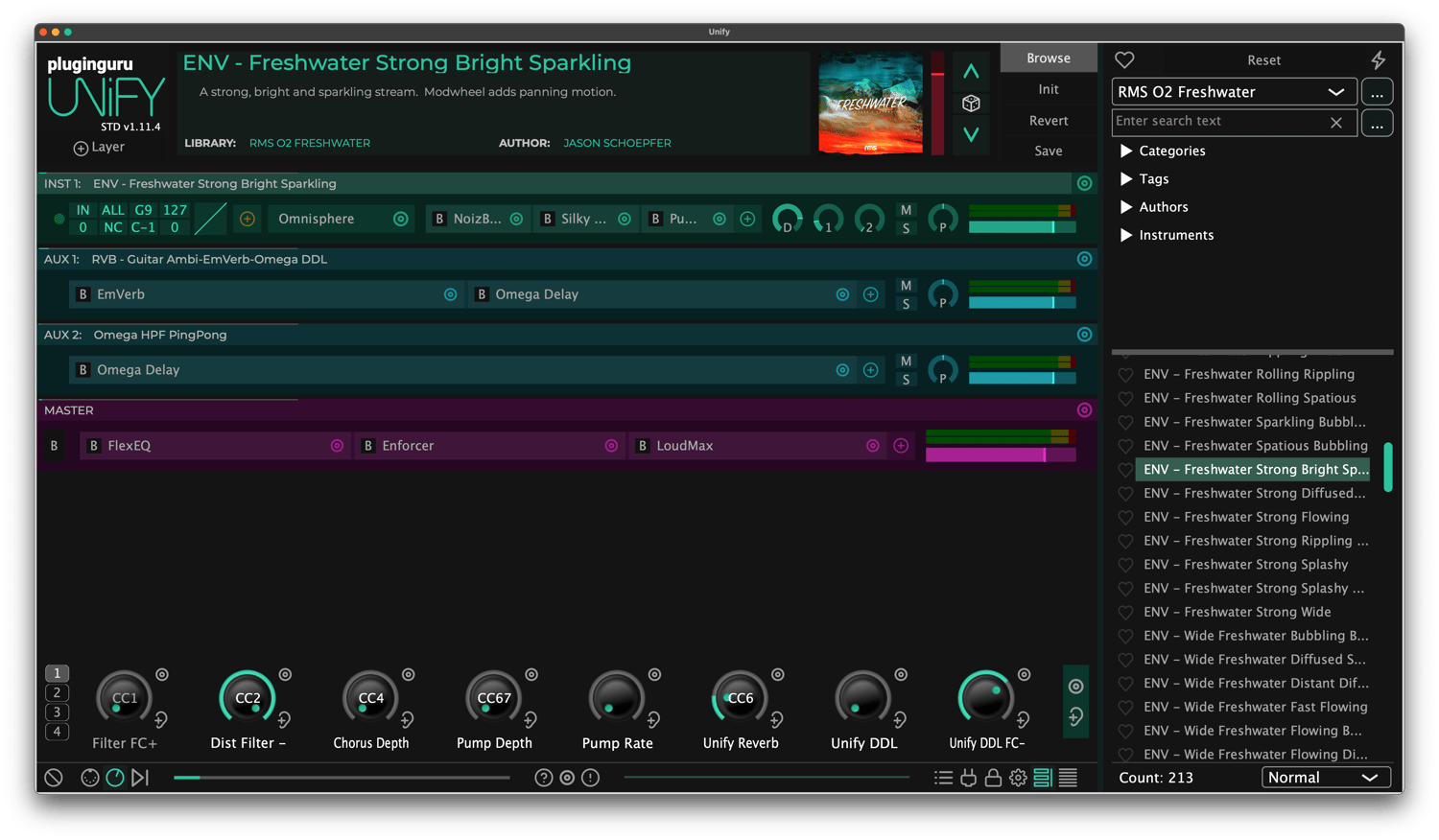
Task: Click the MASTER volume fader
Action: pyautogui.click(x=1000, y=455)
